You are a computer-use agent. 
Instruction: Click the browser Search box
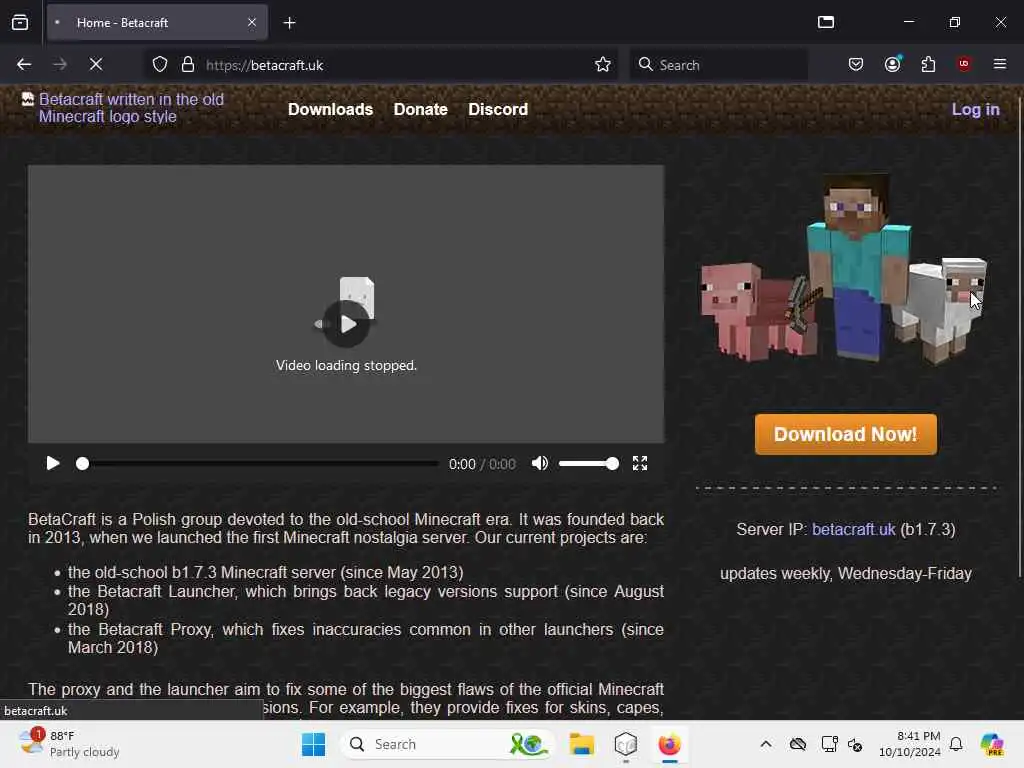tap(718, 65)
